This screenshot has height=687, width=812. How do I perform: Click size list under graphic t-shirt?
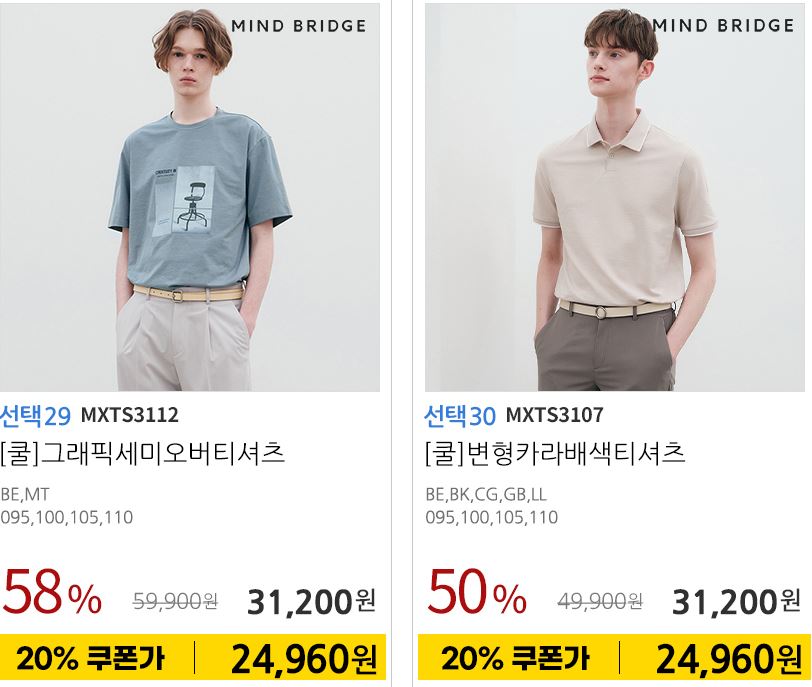tap(67, 517)
